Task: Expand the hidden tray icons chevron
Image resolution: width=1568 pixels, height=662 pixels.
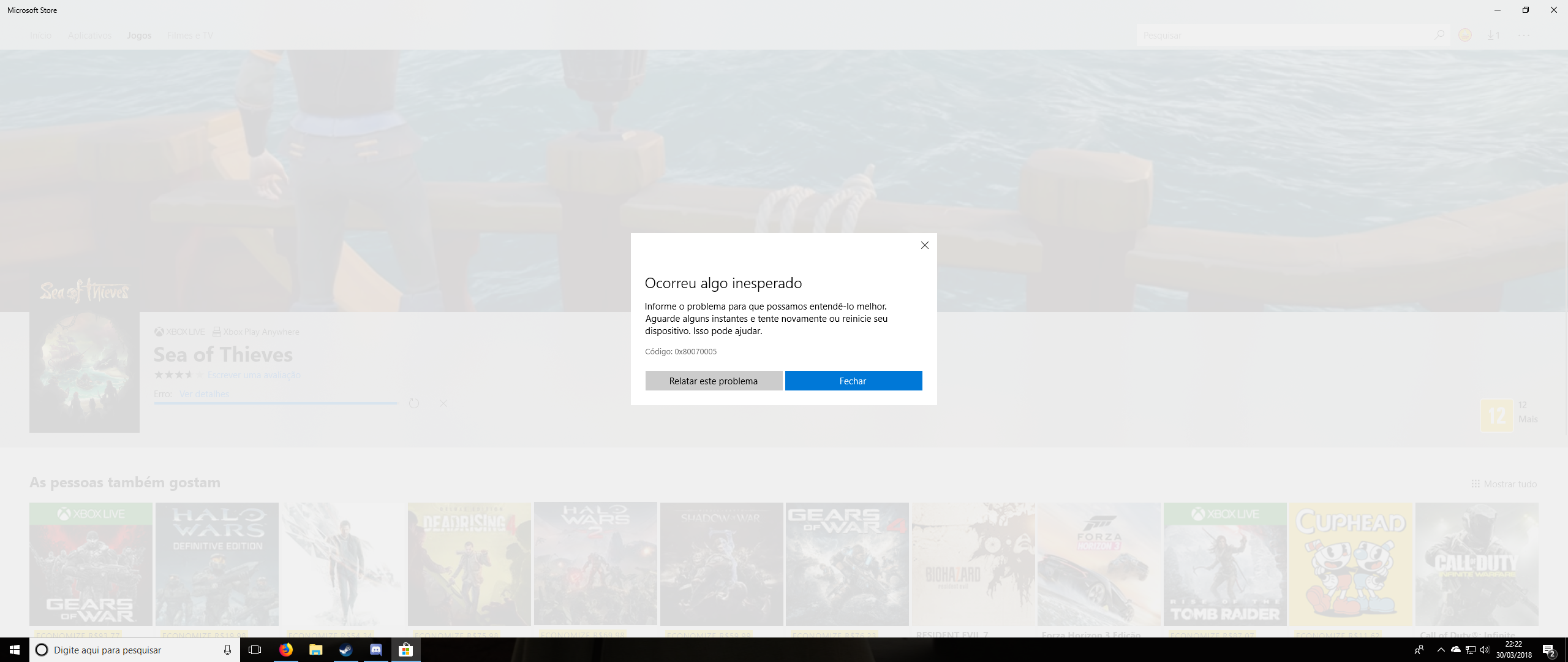Action: tap(1441, 650)
